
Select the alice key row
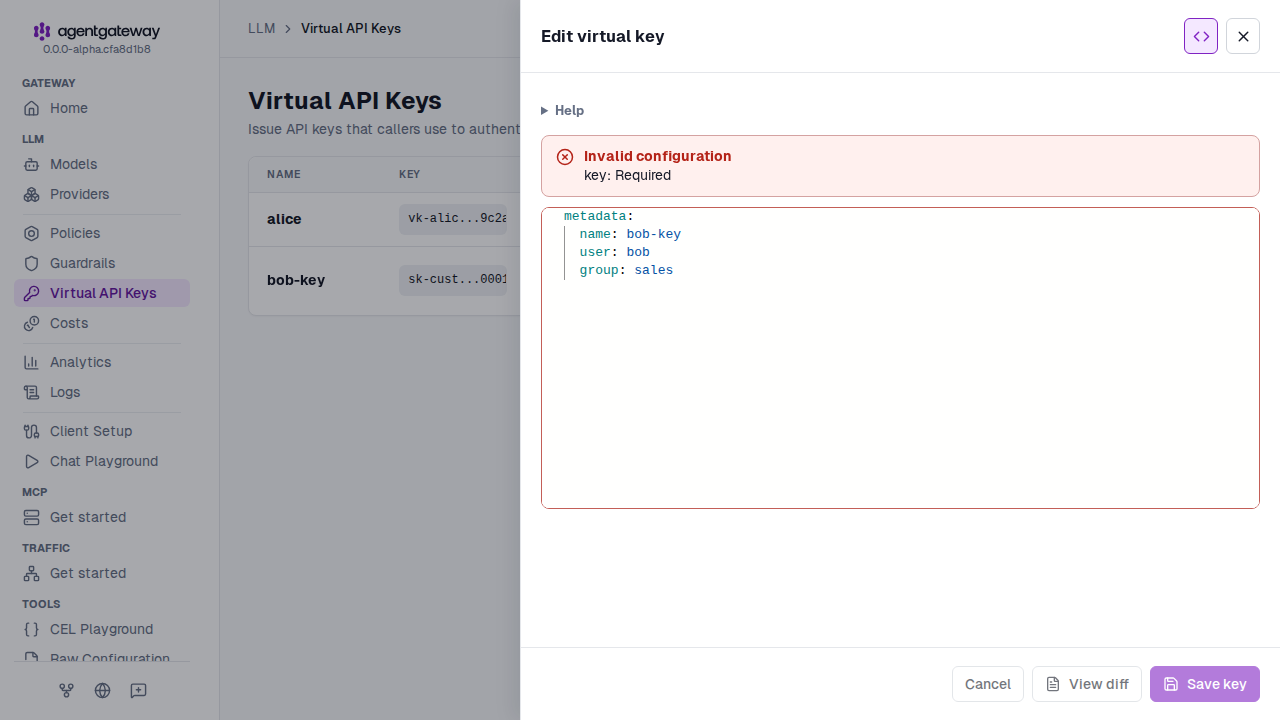[x=384, y=219]
